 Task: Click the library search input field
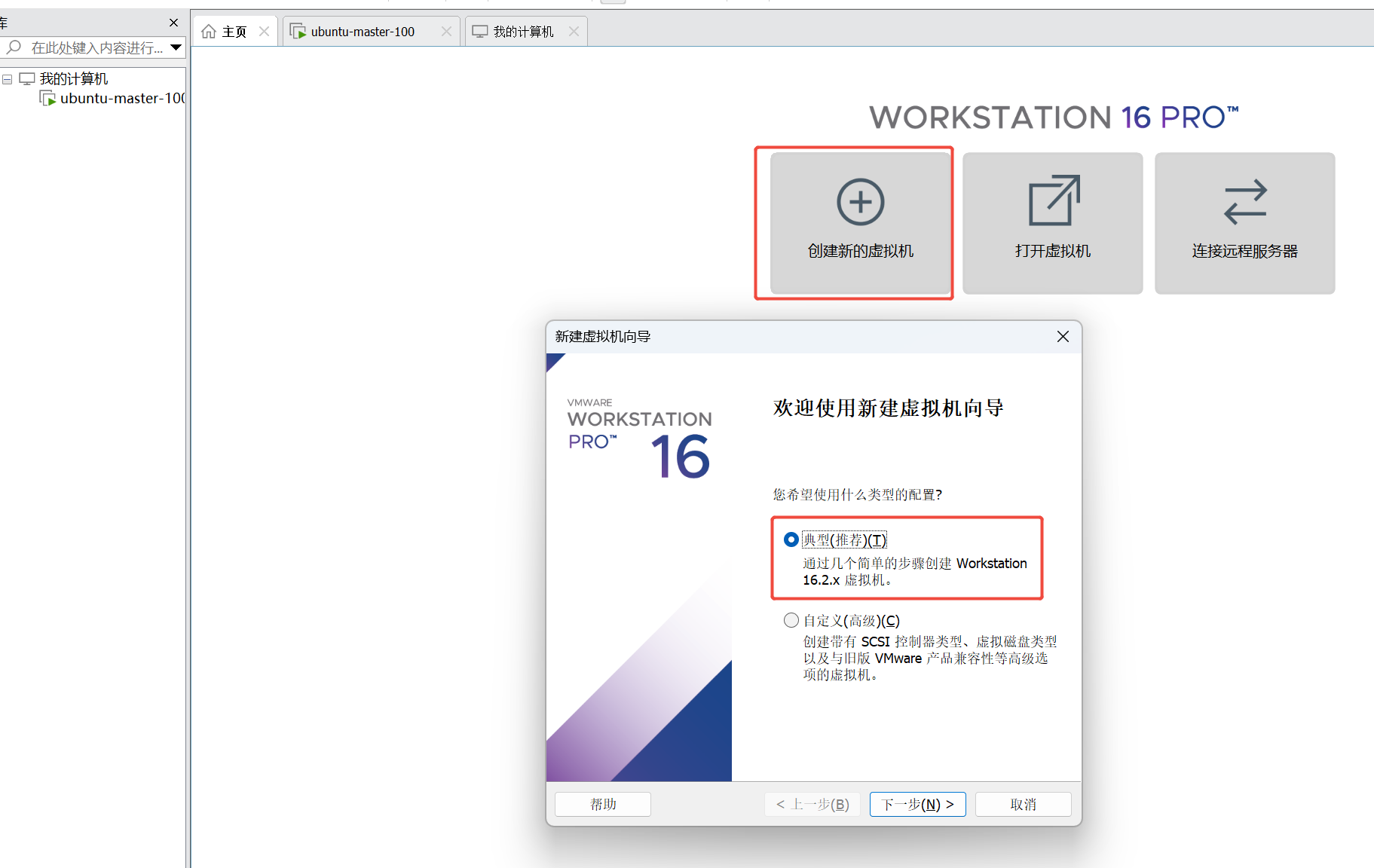96,47
